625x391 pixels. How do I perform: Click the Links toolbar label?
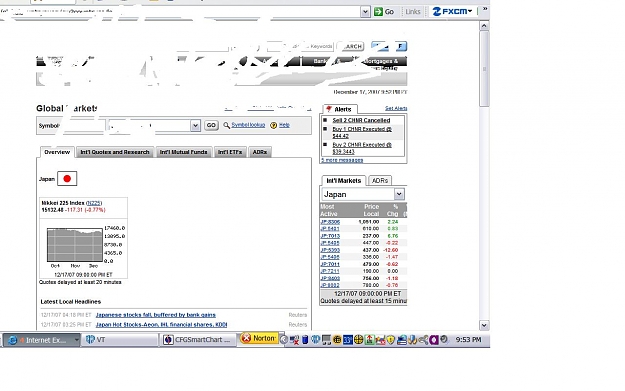tap(413, 12)
